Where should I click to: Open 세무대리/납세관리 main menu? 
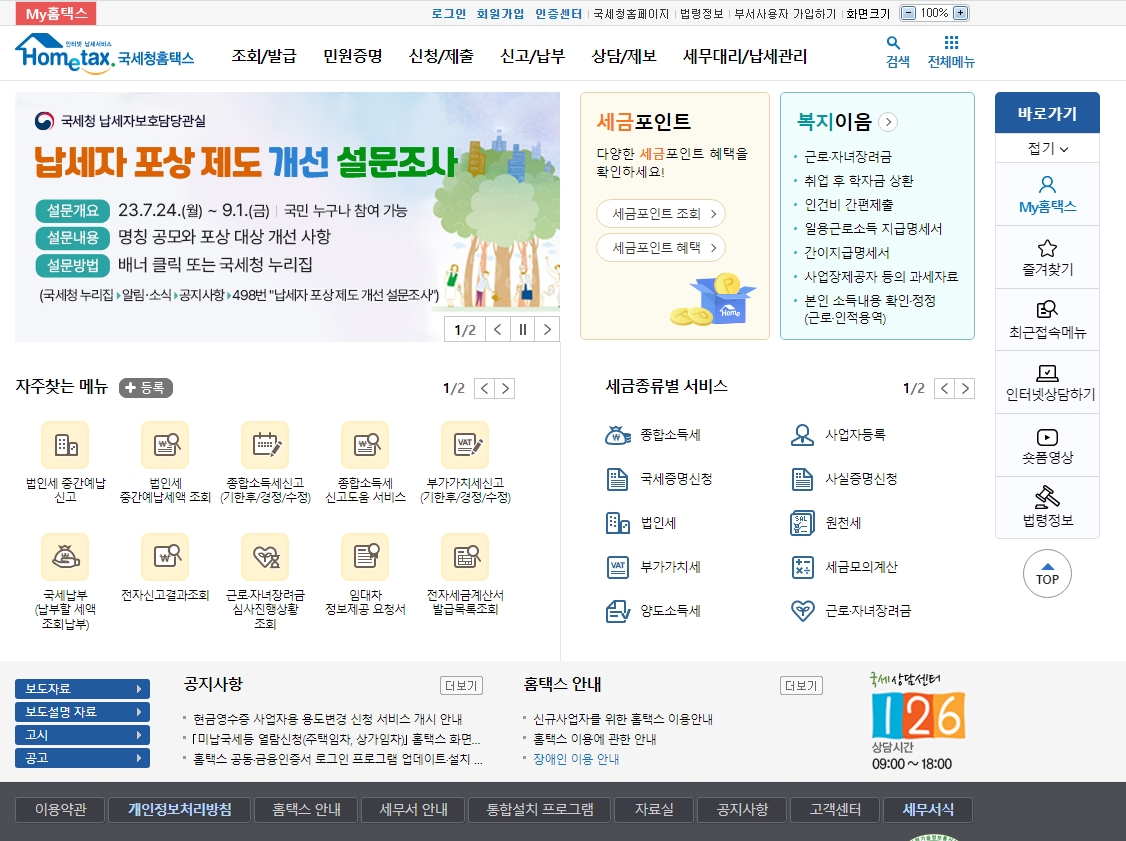745,56
